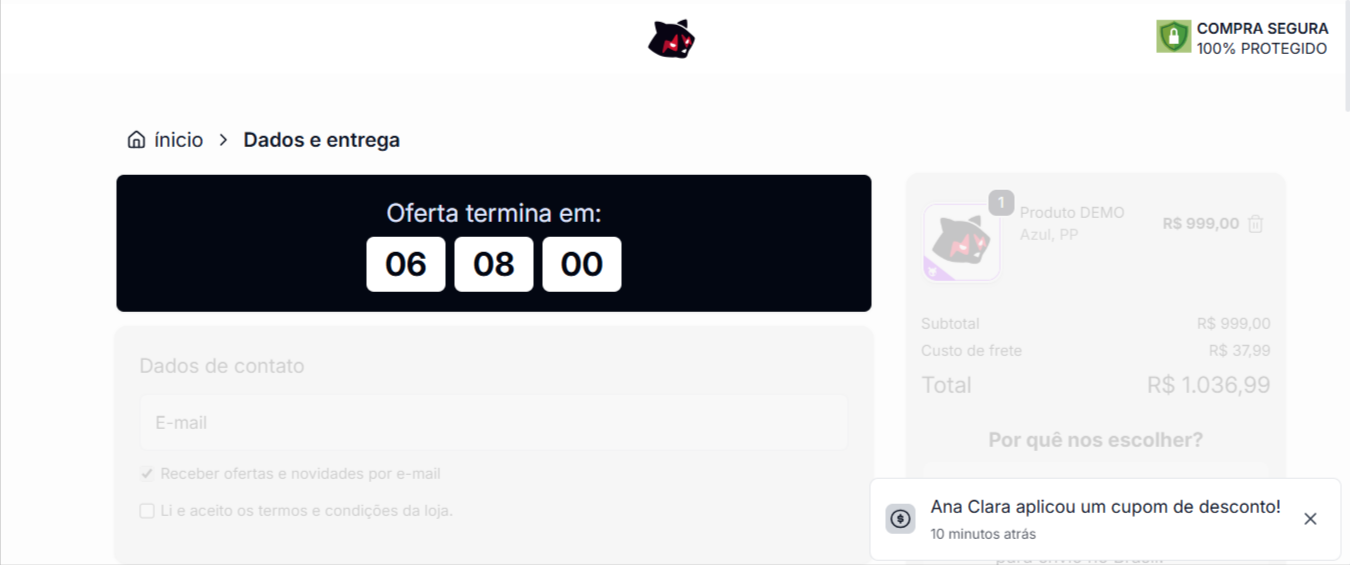Click the raccoon store logo in header
The height and width of the screenshot is (565, 1350).
(x=671, y=39)
